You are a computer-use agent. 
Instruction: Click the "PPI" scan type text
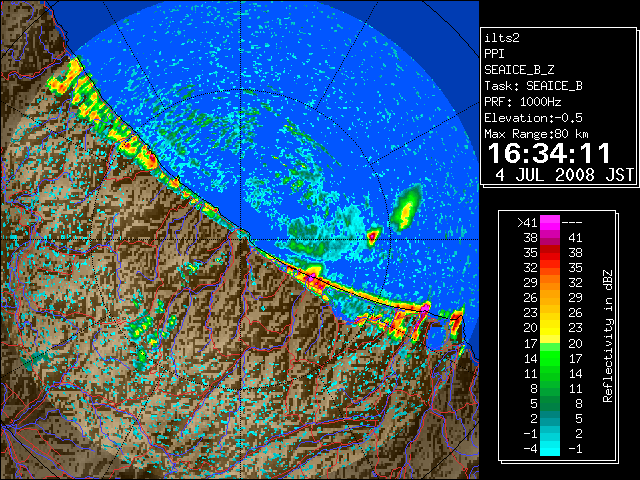[494, 54]
